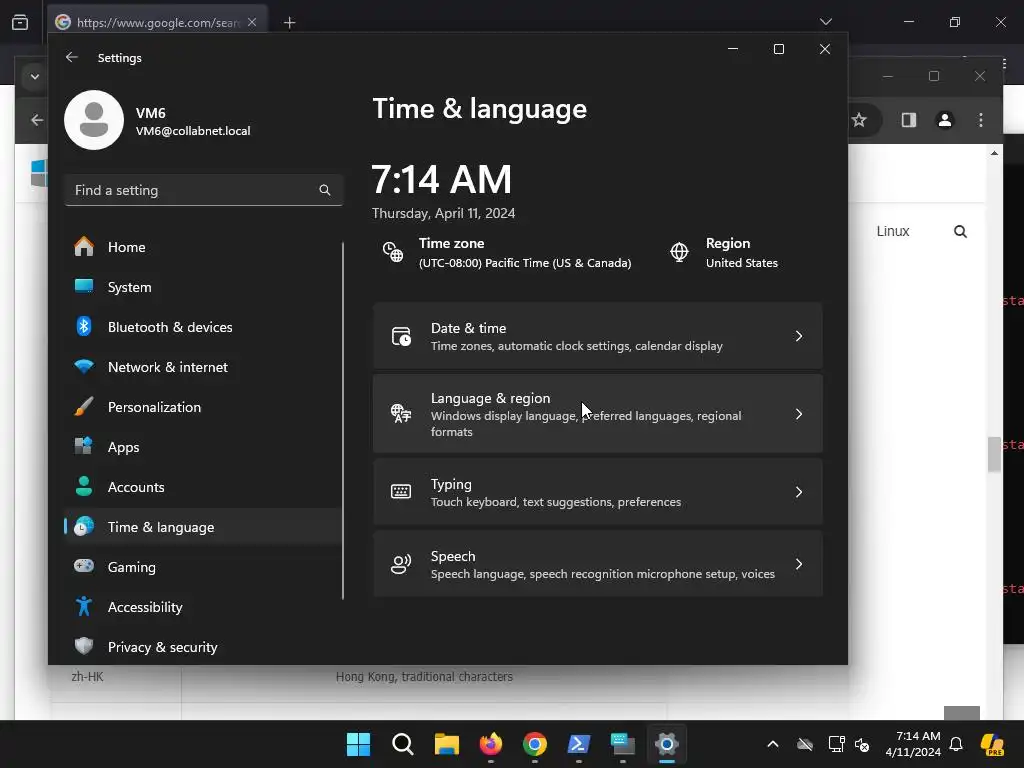Click the Speech voice icon
The image size is (1024, 768).
[401, 564]
